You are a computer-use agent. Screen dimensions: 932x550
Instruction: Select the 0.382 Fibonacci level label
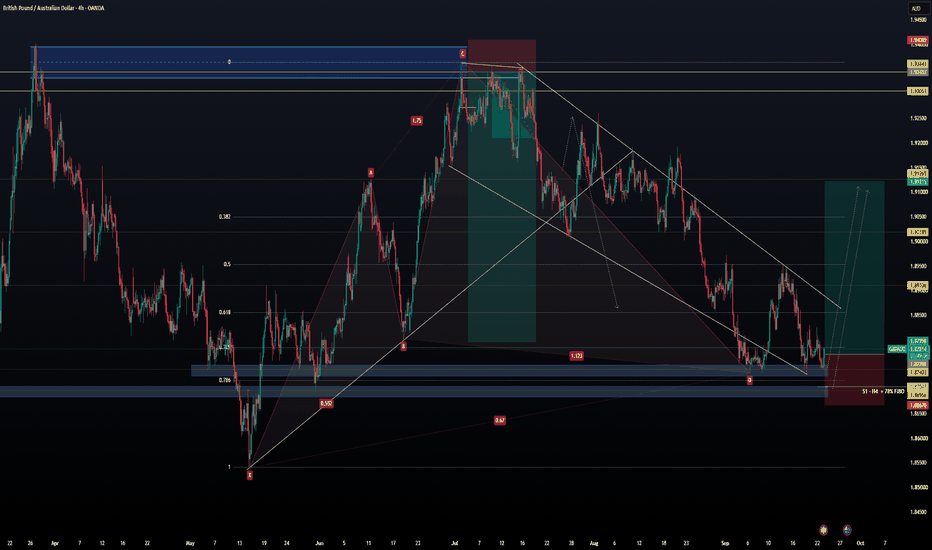[x=225, y=217]
